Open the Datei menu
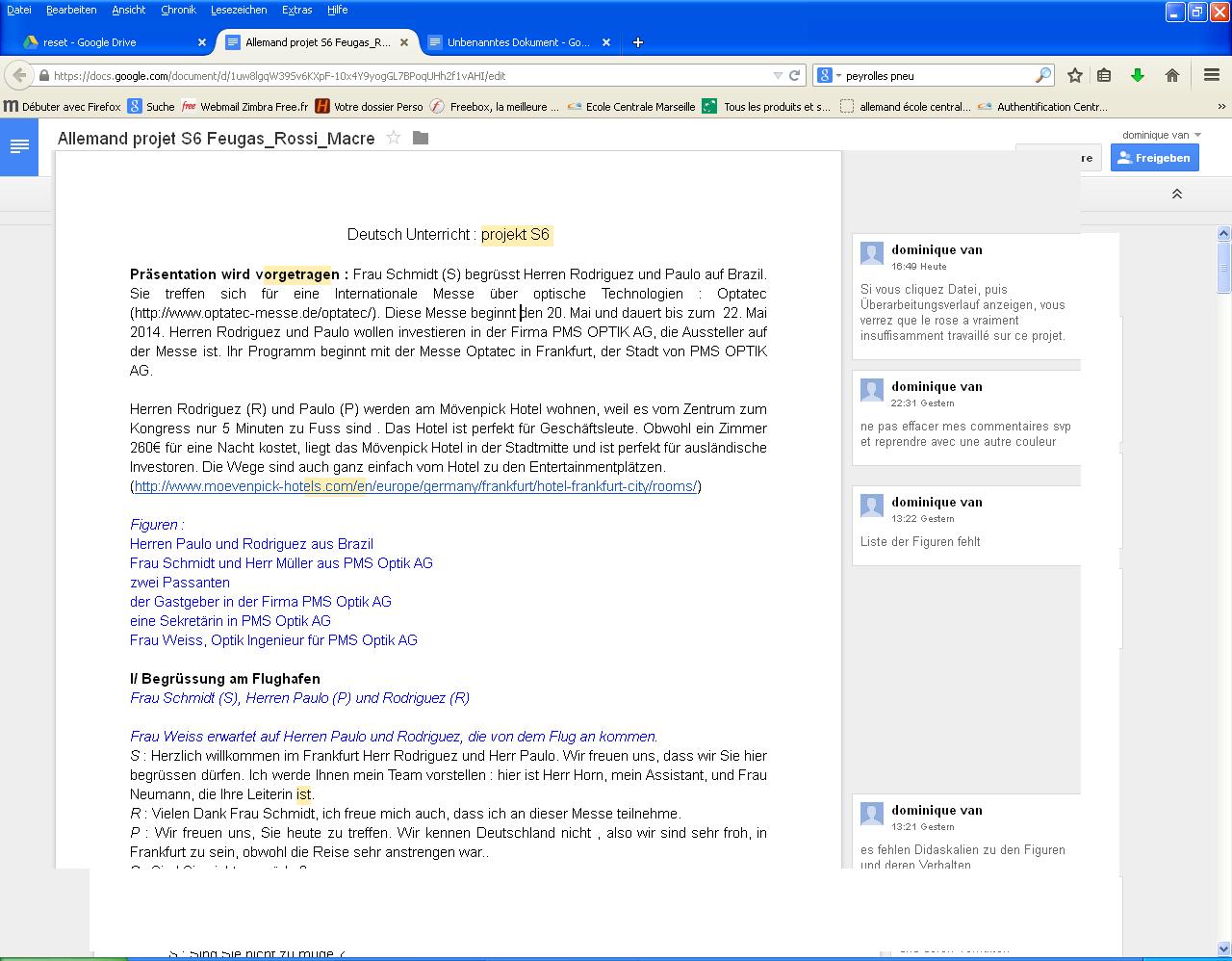Viewport: 1232px width, 961px height. click(18, 10)
